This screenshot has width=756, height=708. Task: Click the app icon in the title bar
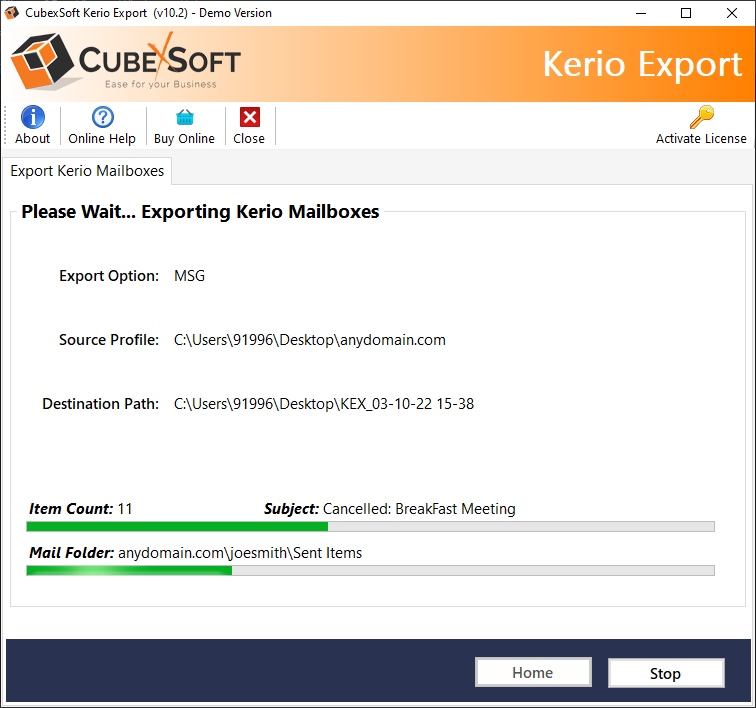click(13, 13)
